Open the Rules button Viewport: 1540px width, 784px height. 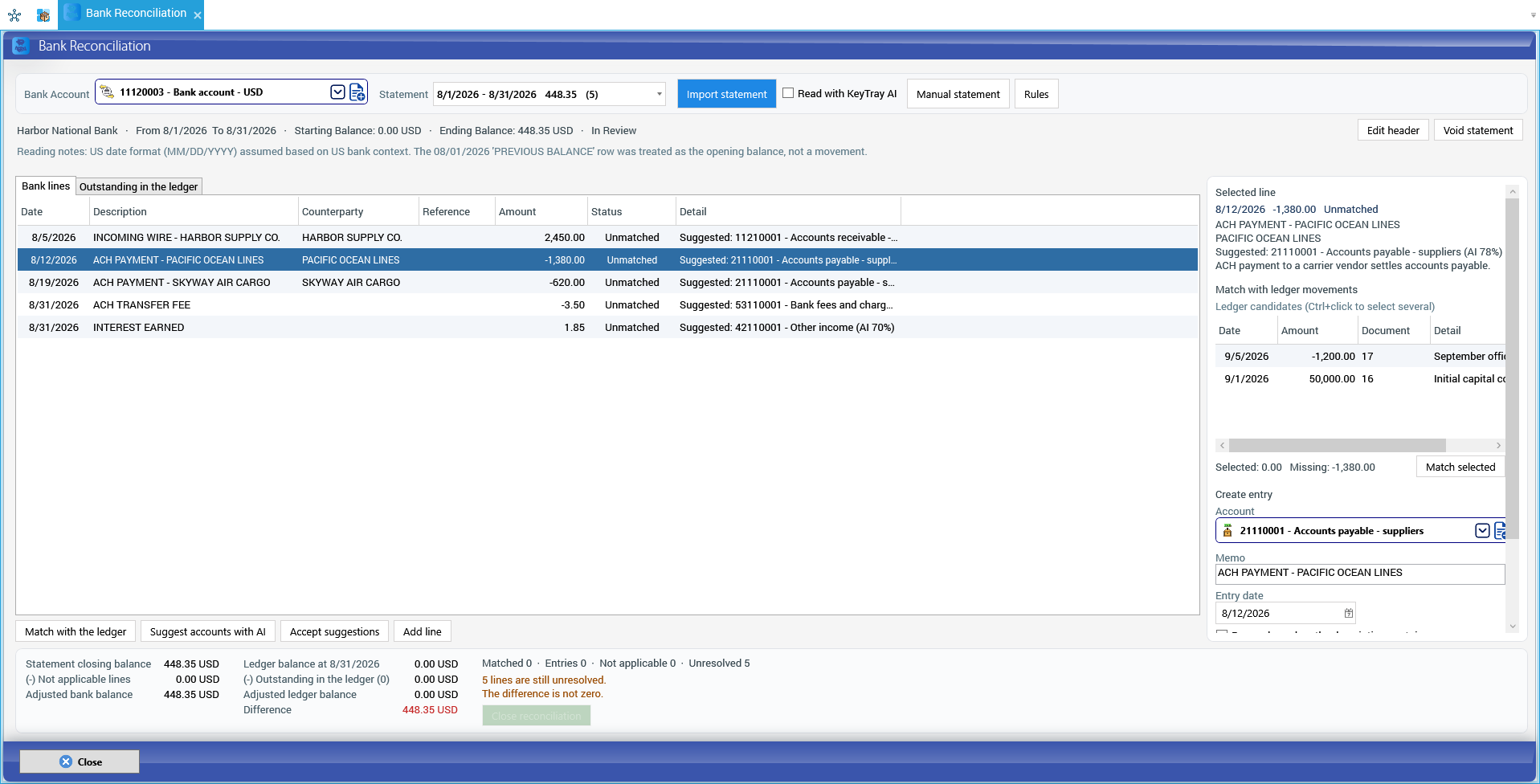tap(1036, 94)
